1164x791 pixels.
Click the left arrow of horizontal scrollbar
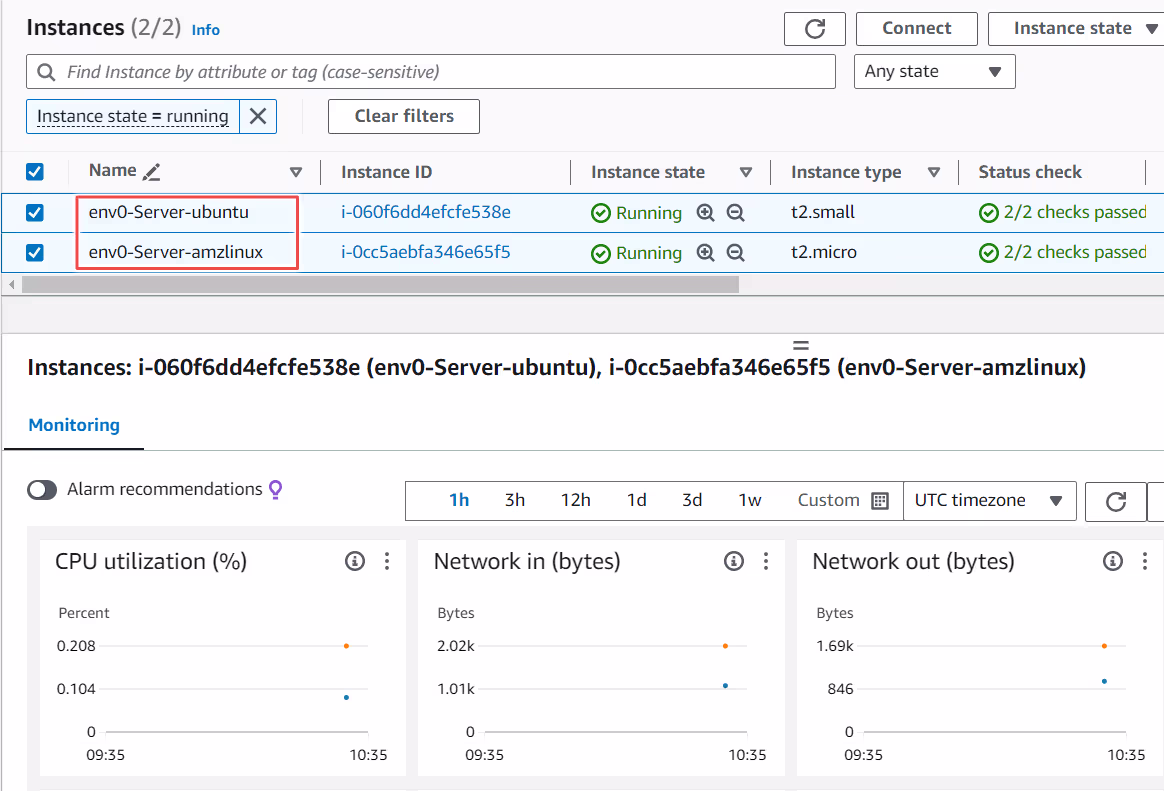coord(11,285)
